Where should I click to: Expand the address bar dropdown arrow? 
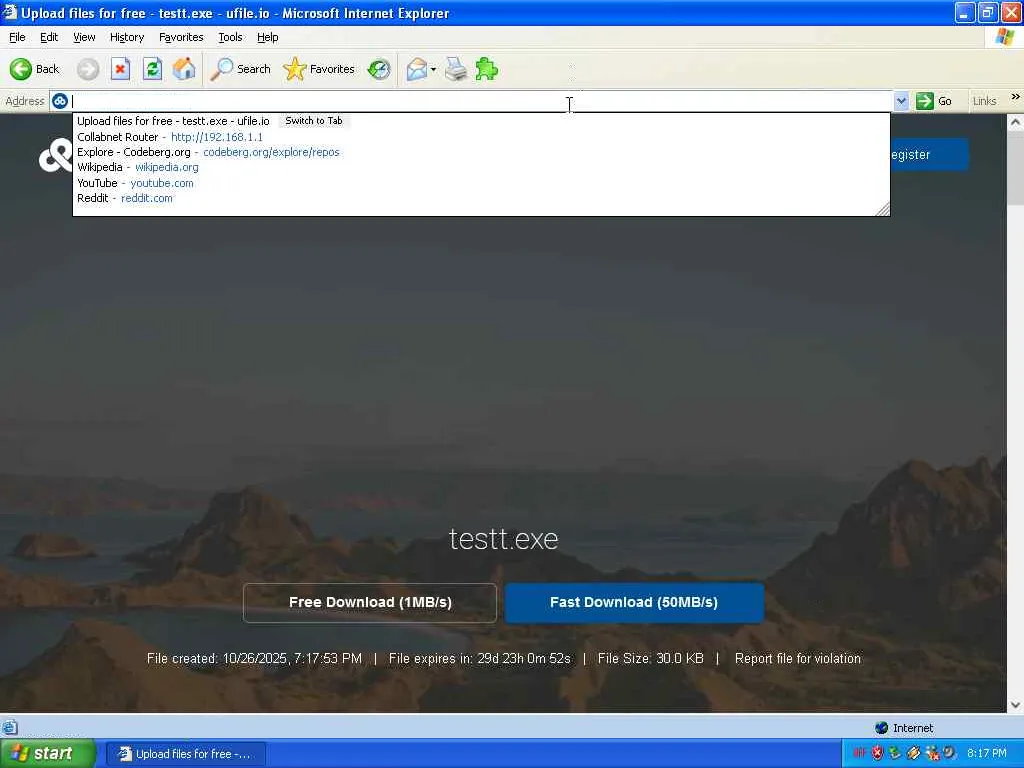[x=901, y=101]
